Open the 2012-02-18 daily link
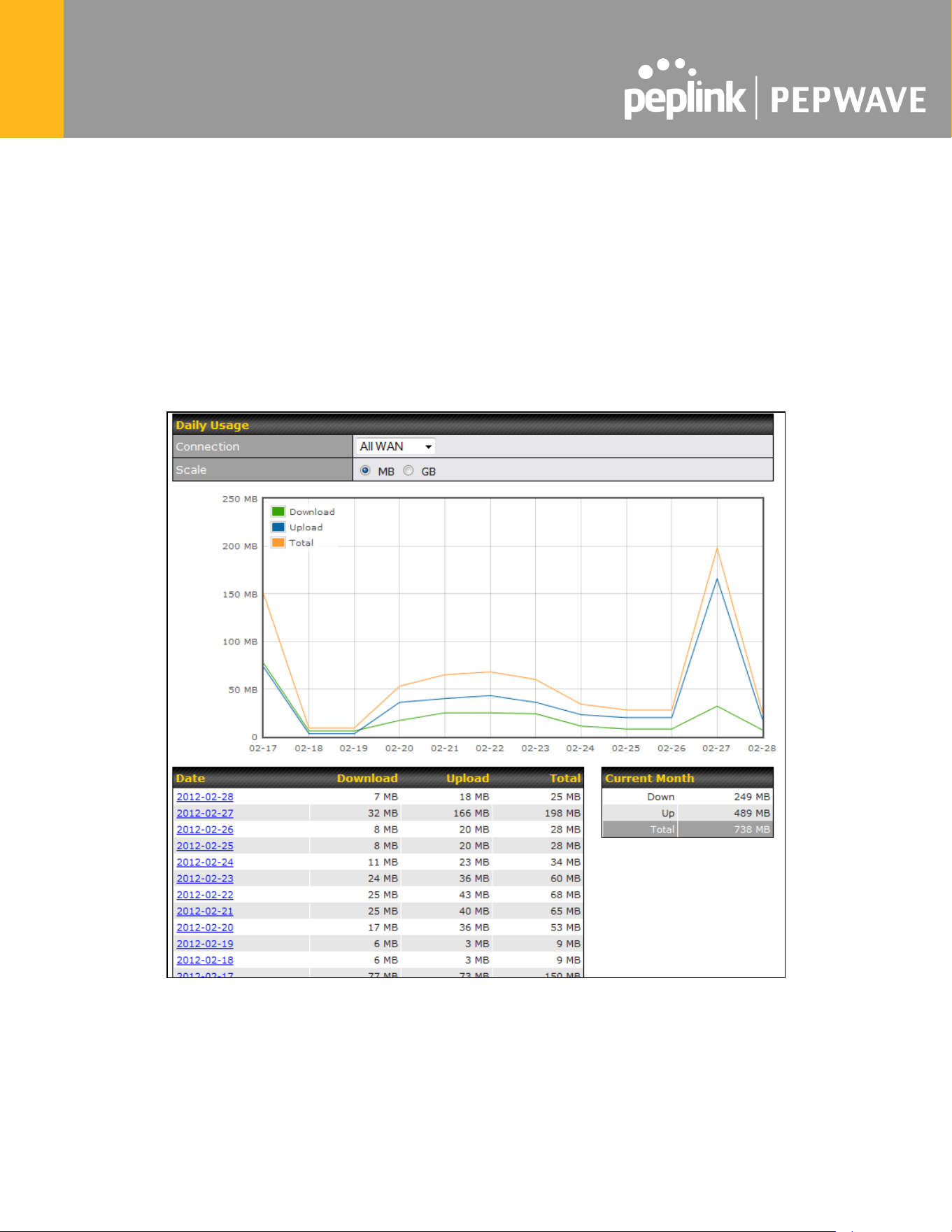 click(205, 960)
